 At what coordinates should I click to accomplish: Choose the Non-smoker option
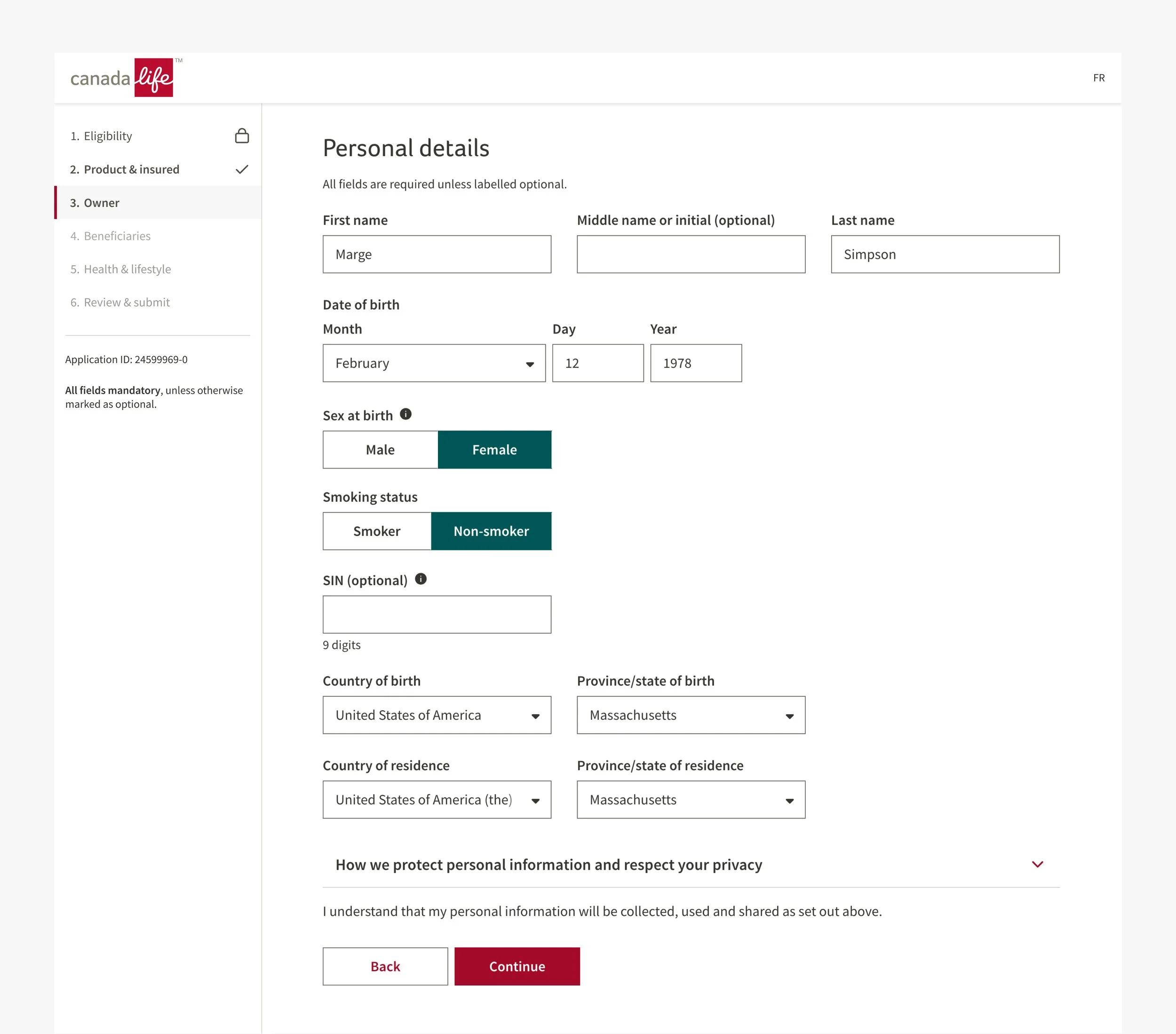point(491,531)
